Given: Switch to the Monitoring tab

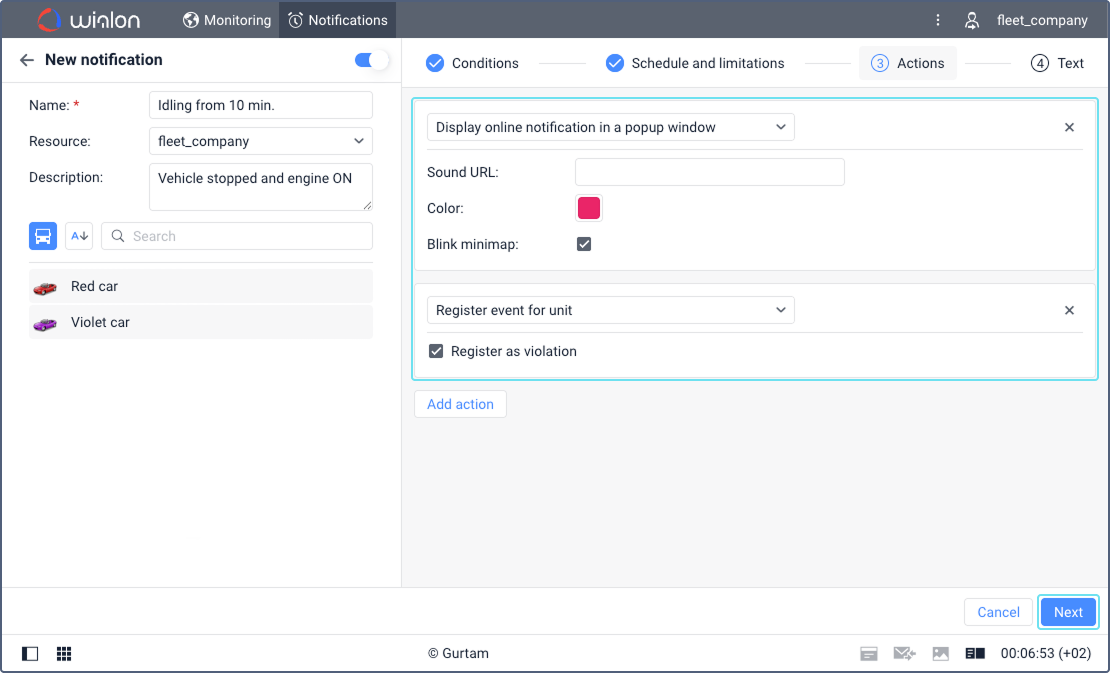Looking at the screenshot, I should point(227,20).
